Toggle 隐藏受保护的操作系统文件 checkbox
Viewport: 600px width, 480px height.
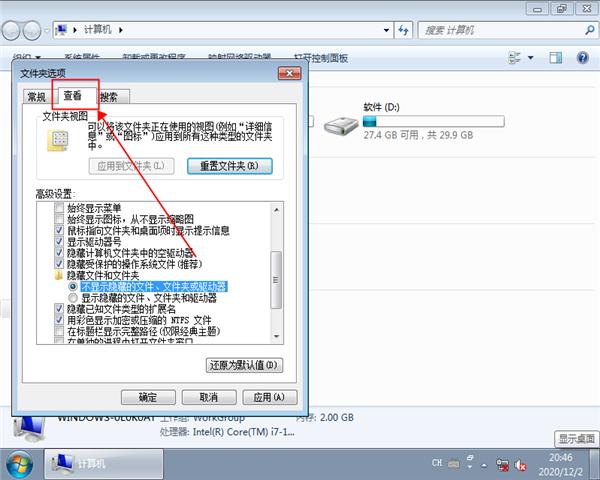point(59,264)
